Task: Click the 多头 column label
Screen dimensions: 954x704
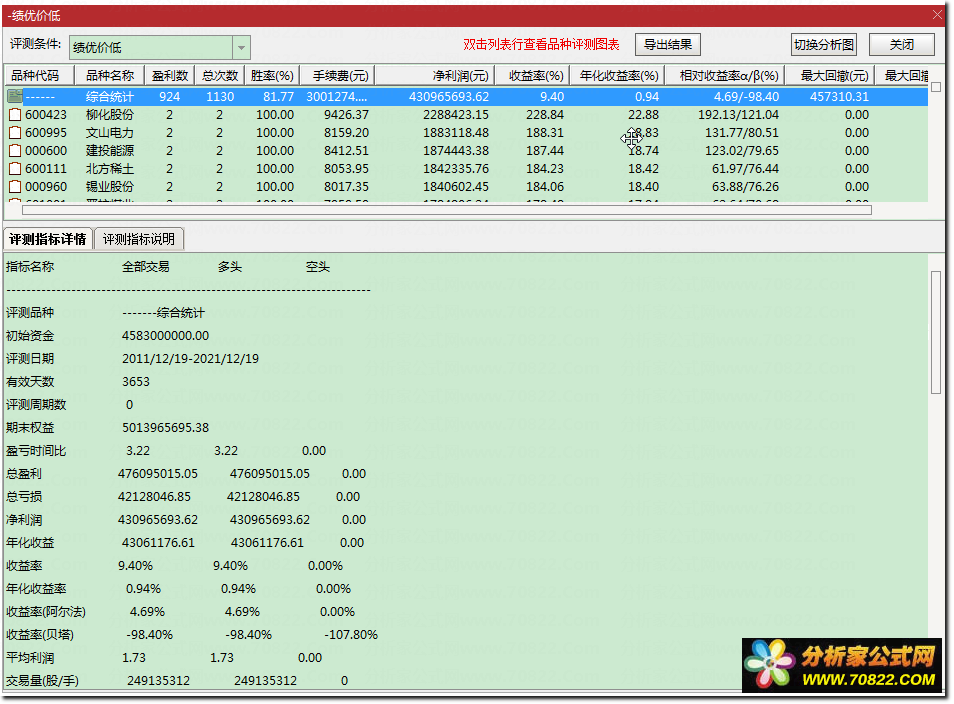Action: [x=230, y=267]
